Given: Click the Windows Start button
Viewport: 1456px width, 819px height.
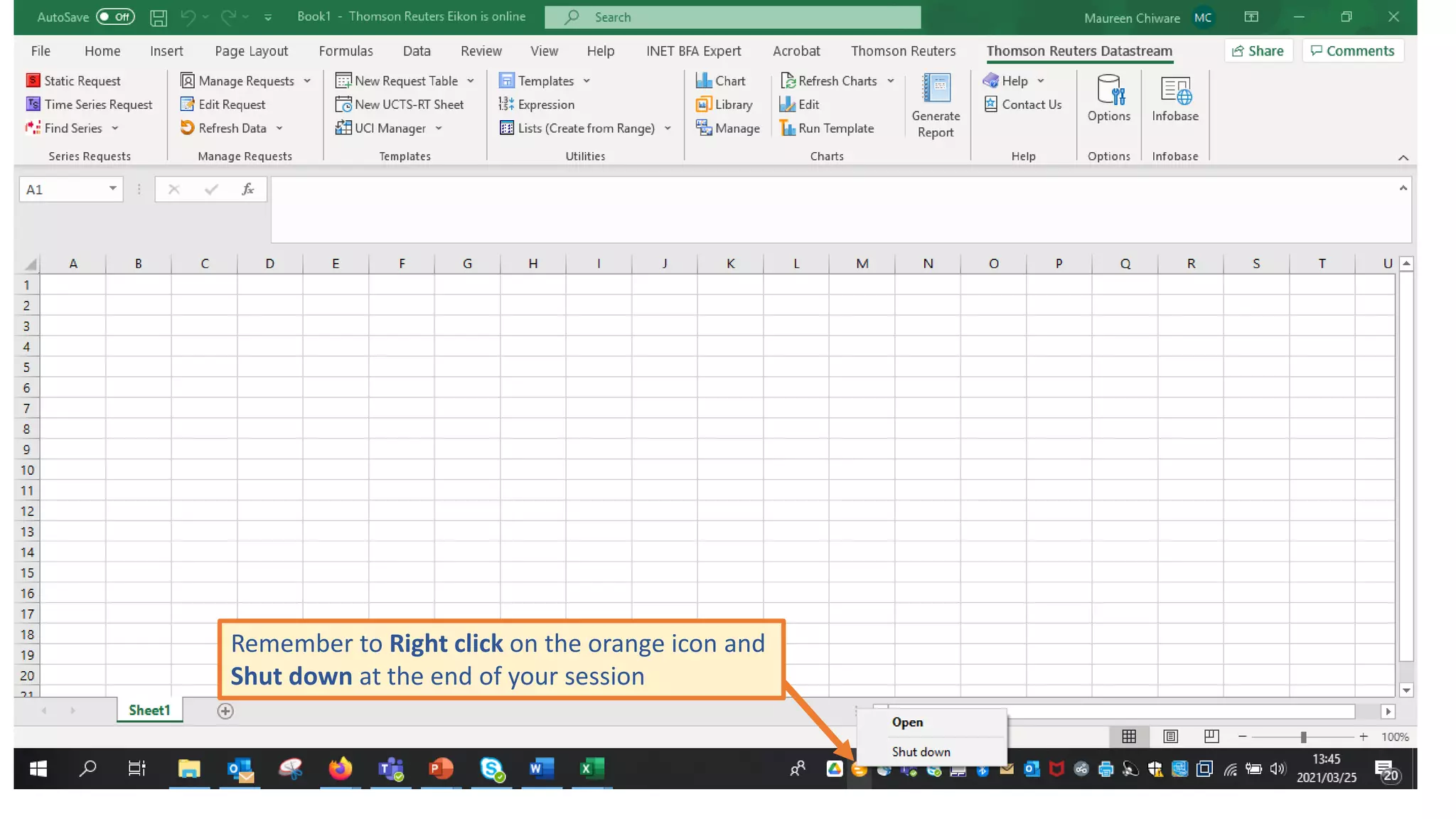Looking at the screenshot, I should [38, 769].
